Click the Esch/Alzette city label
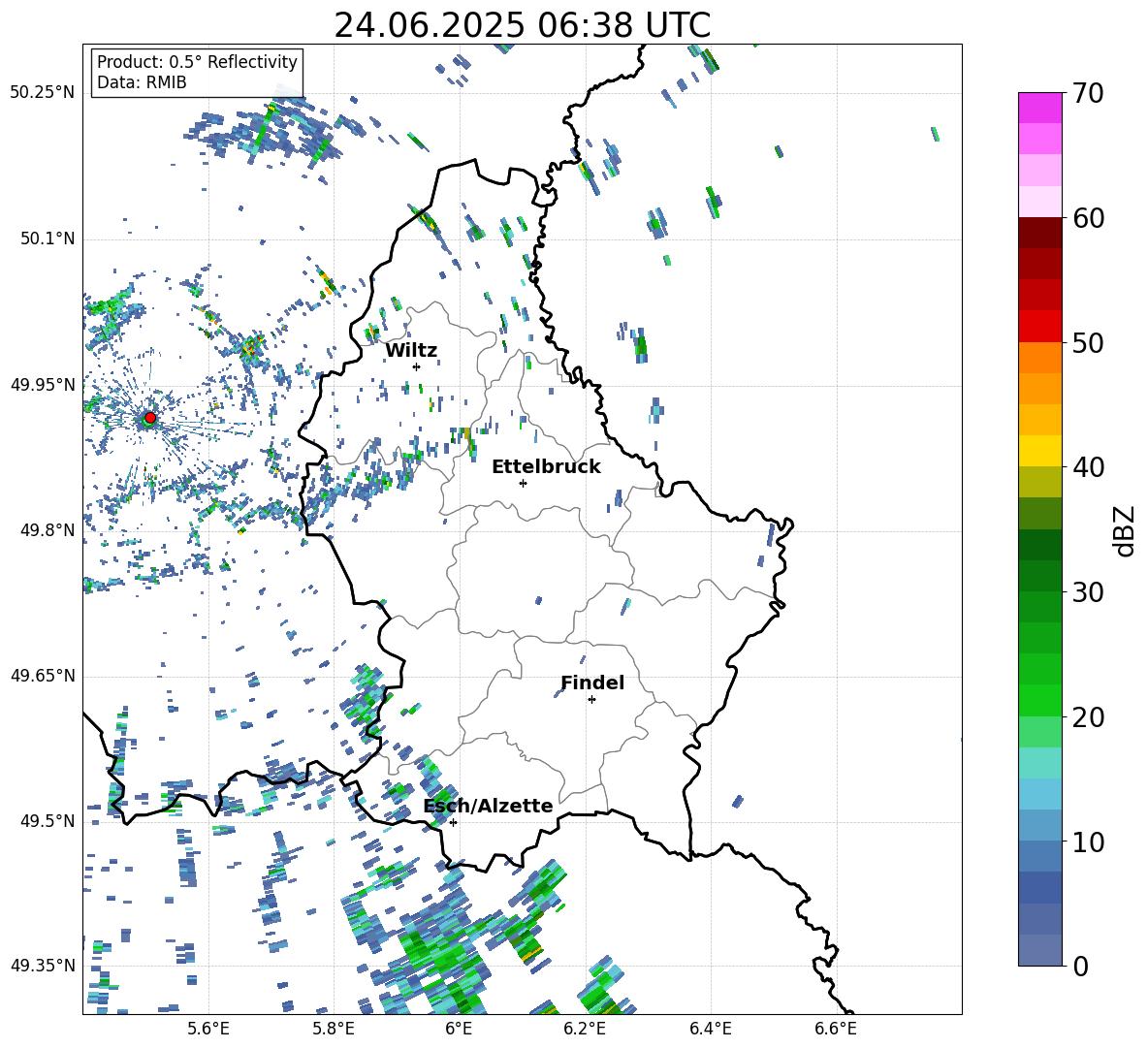The width and height of the screenshot is (1148, 1048). pyautogui.click(x=489, y=806)
